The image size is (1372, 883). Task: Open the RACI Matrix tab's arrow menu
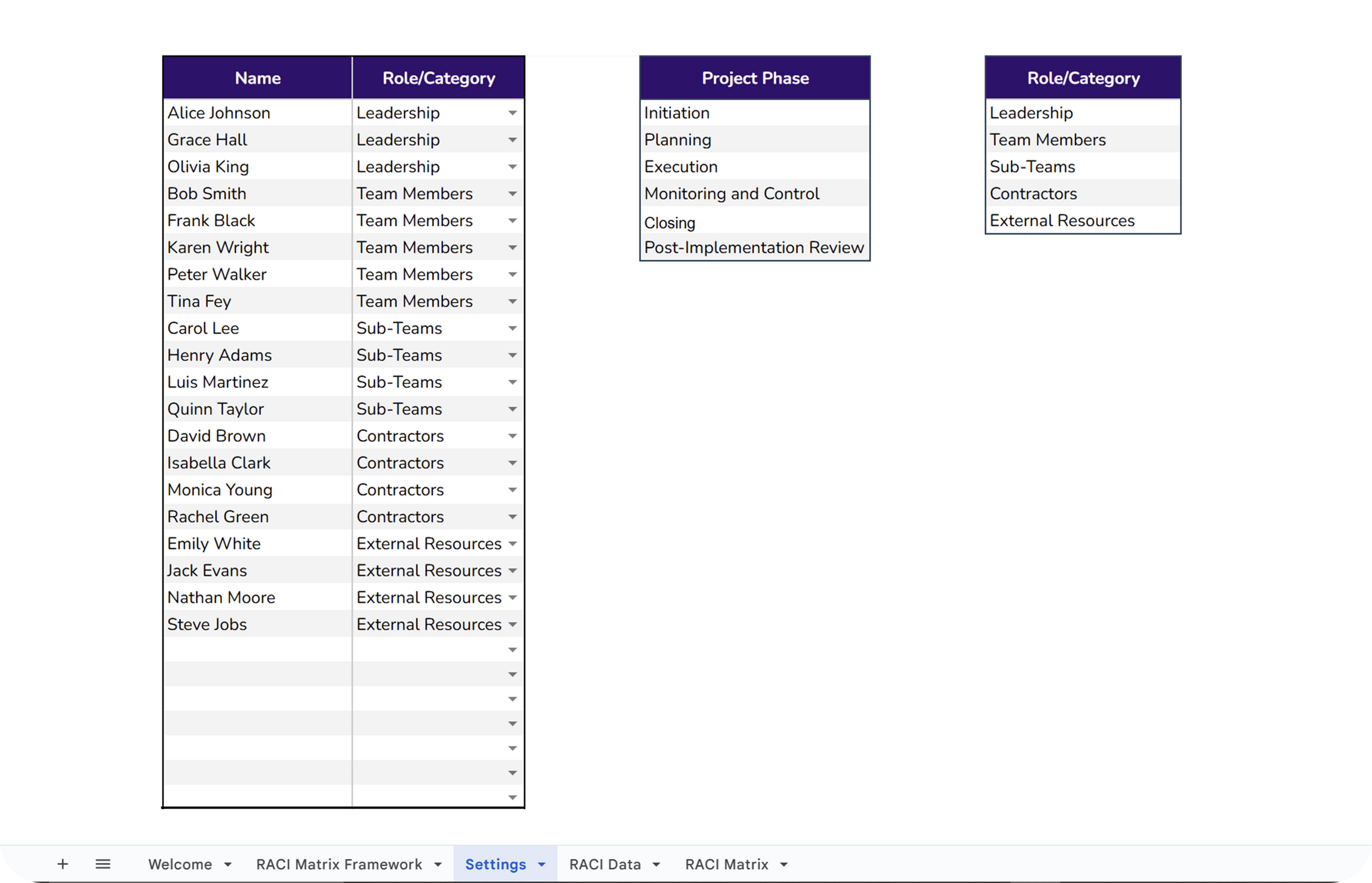click(784, 864)
